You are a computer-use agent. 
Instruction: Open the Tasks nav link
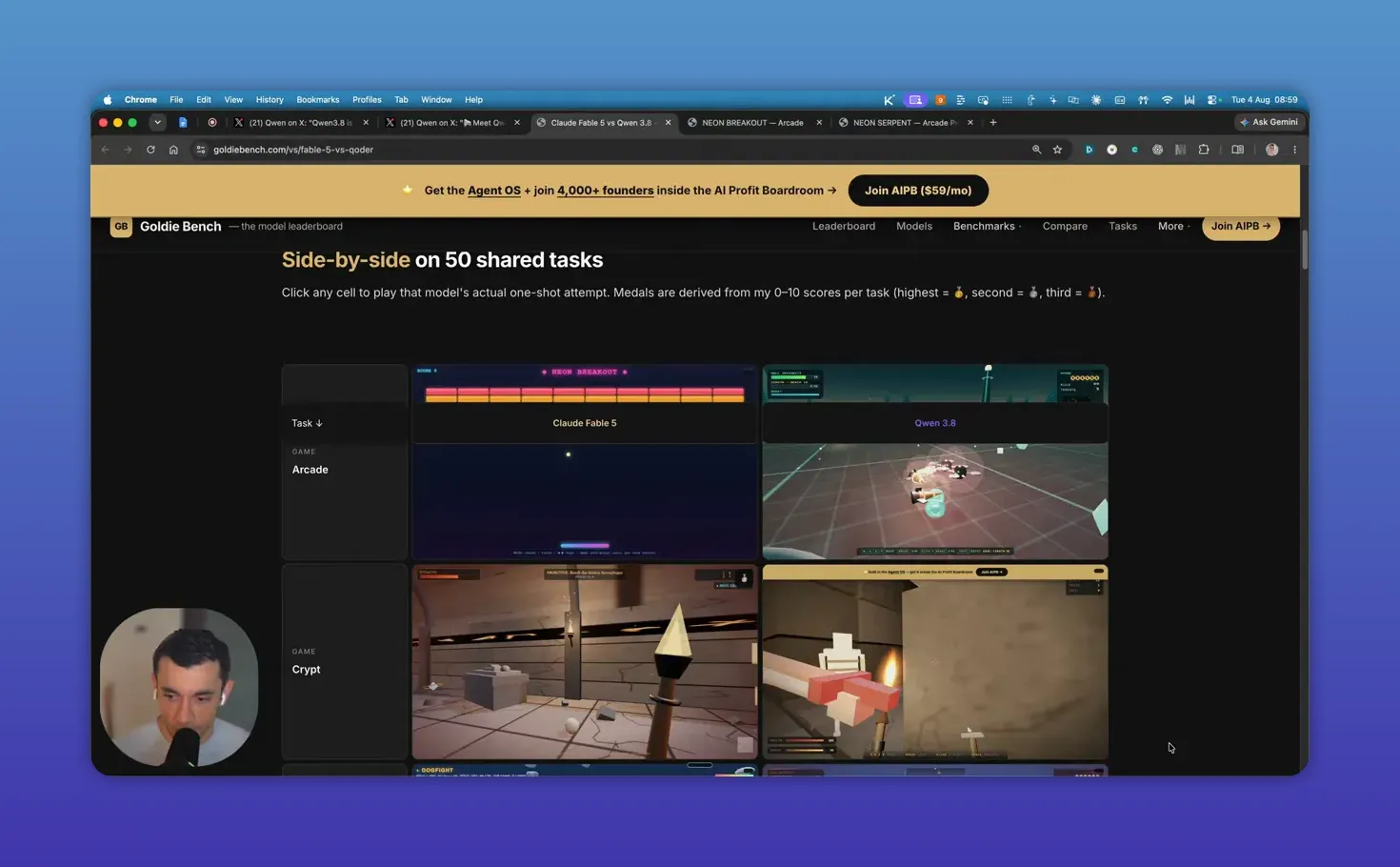coord(1122,226)
